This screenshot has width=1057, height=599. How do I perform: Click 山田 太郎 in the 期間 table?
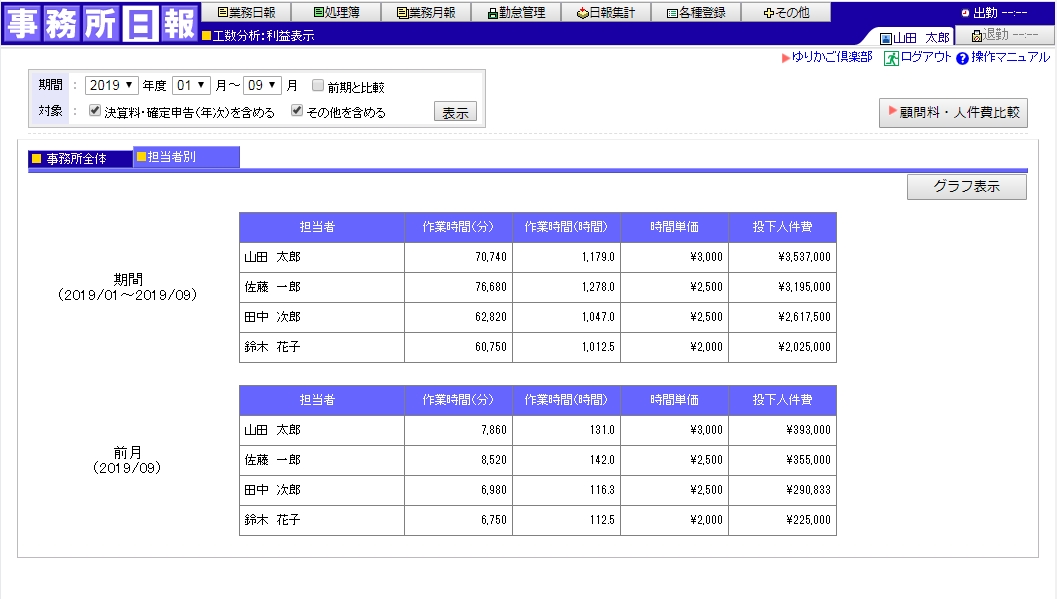coord(272,257)
